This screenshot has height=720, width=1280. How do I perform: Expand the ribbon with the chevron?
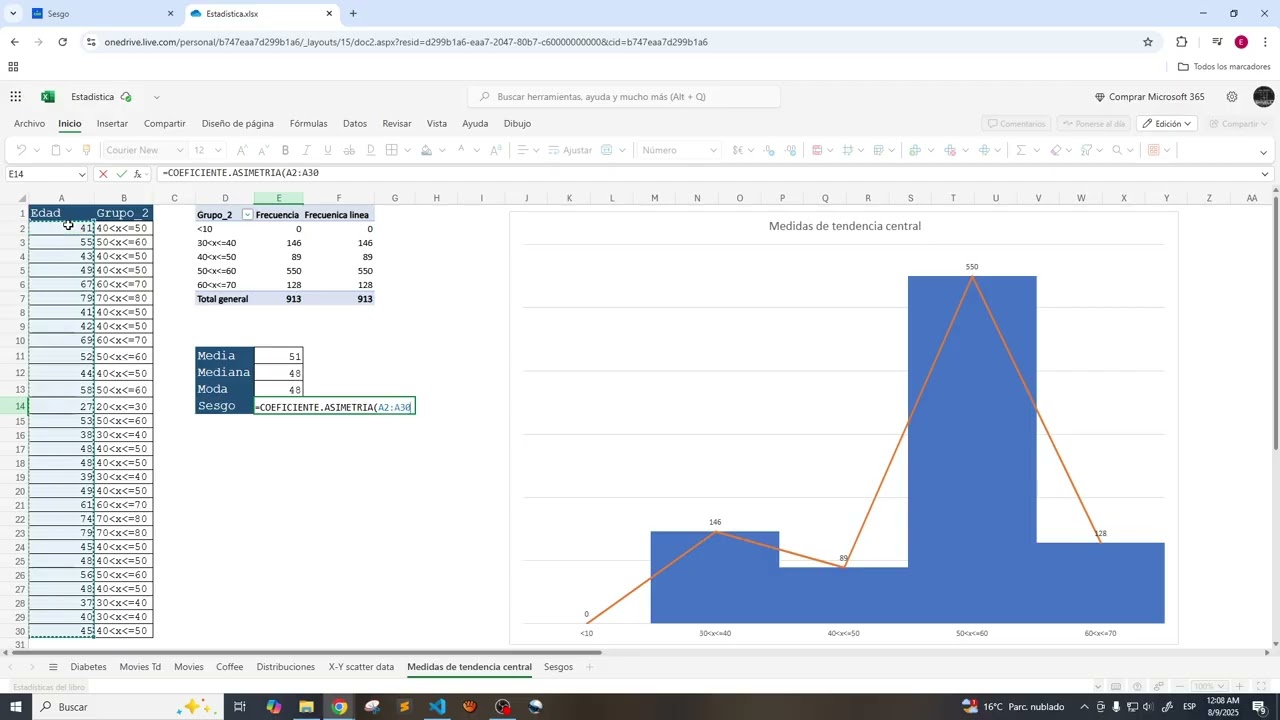[x=1264, y=152]
